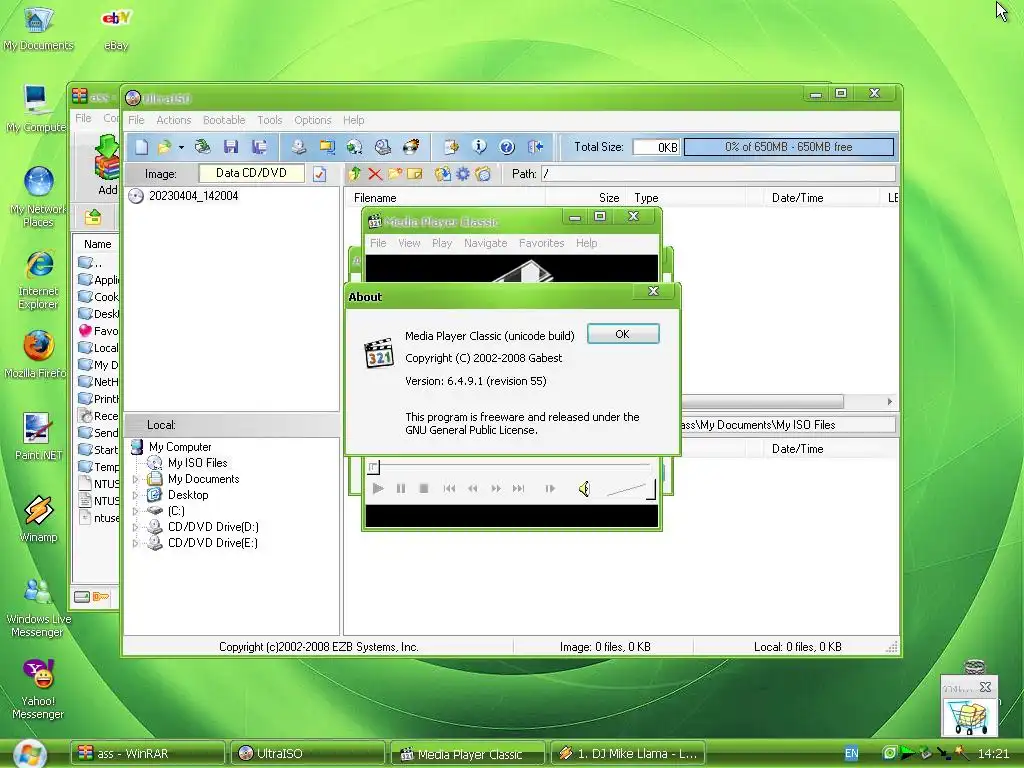Viewport: 1024px width, 768px height.
Task: Click the blue question mark Help icon
Action: [x=507, y=147]
